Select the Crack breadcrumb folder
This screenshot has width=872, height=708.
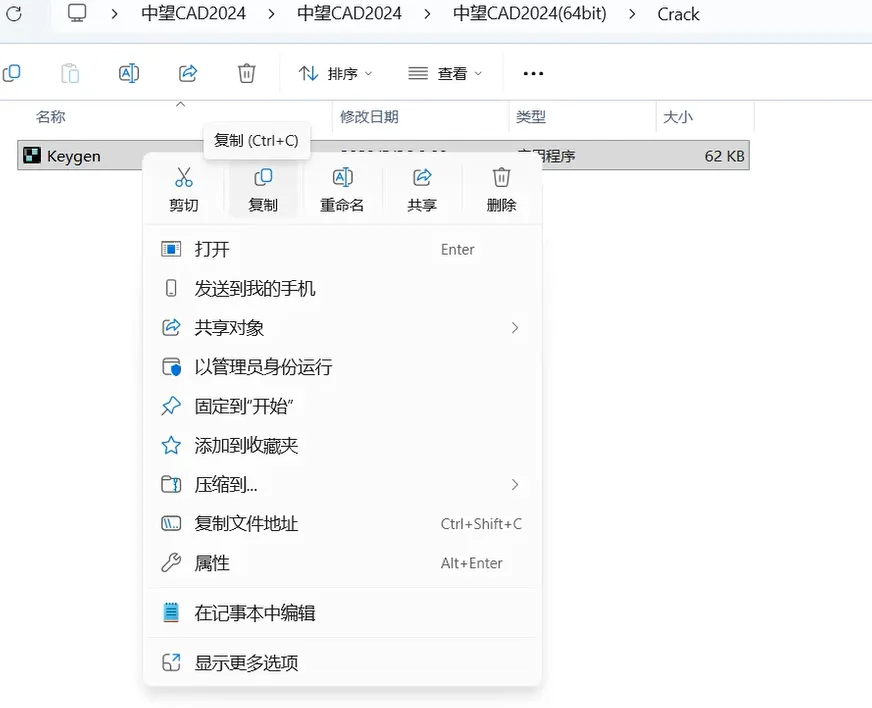(678, 14)
